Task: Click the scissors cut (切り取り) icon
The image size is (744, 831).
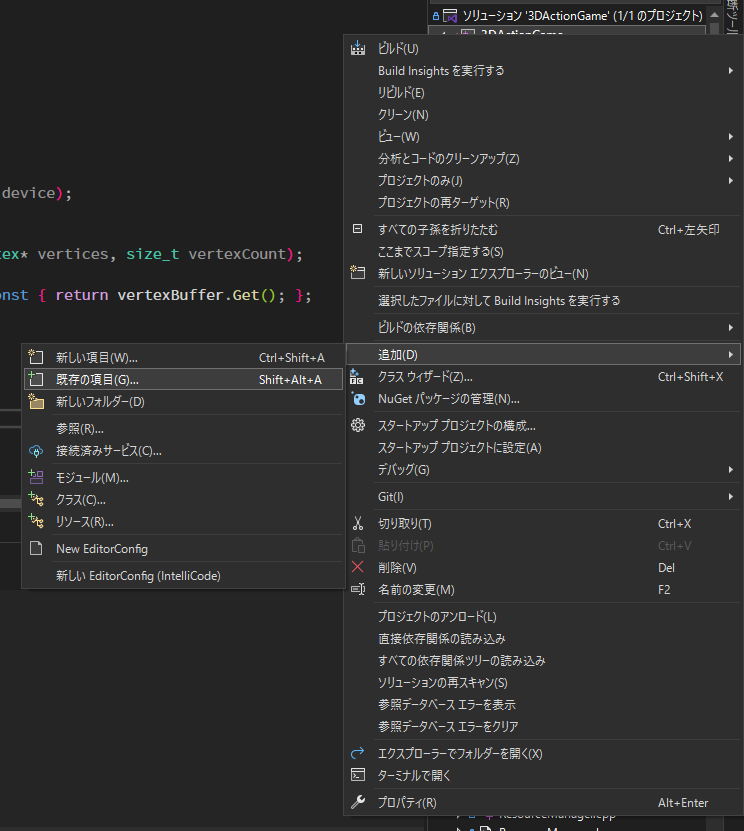Action: point(358,524)
